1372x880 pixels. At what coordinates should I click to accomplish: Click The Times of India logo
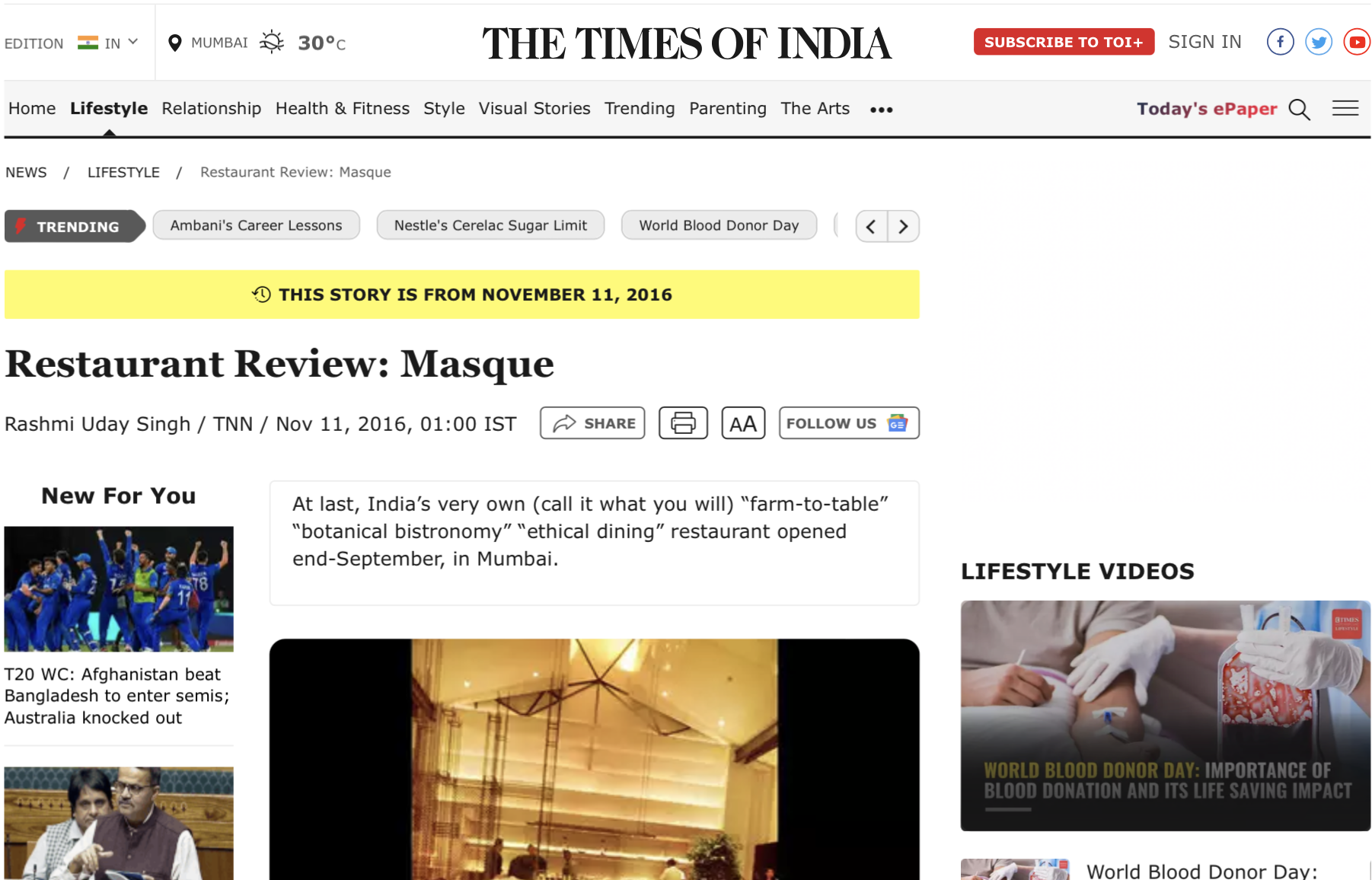(687, 43)
